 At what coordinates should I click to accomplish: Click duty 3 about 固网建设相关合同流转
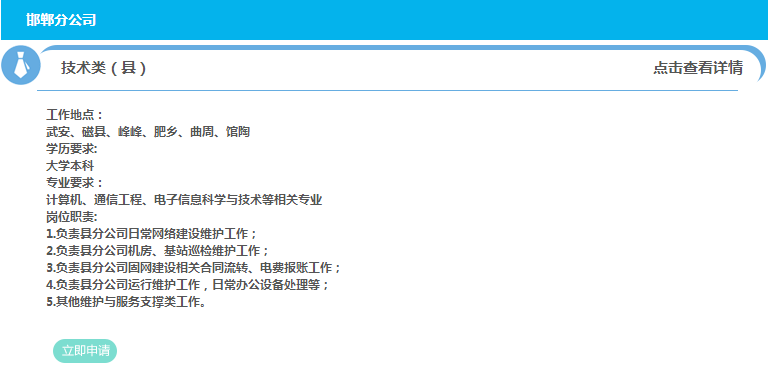coord(193,268)
